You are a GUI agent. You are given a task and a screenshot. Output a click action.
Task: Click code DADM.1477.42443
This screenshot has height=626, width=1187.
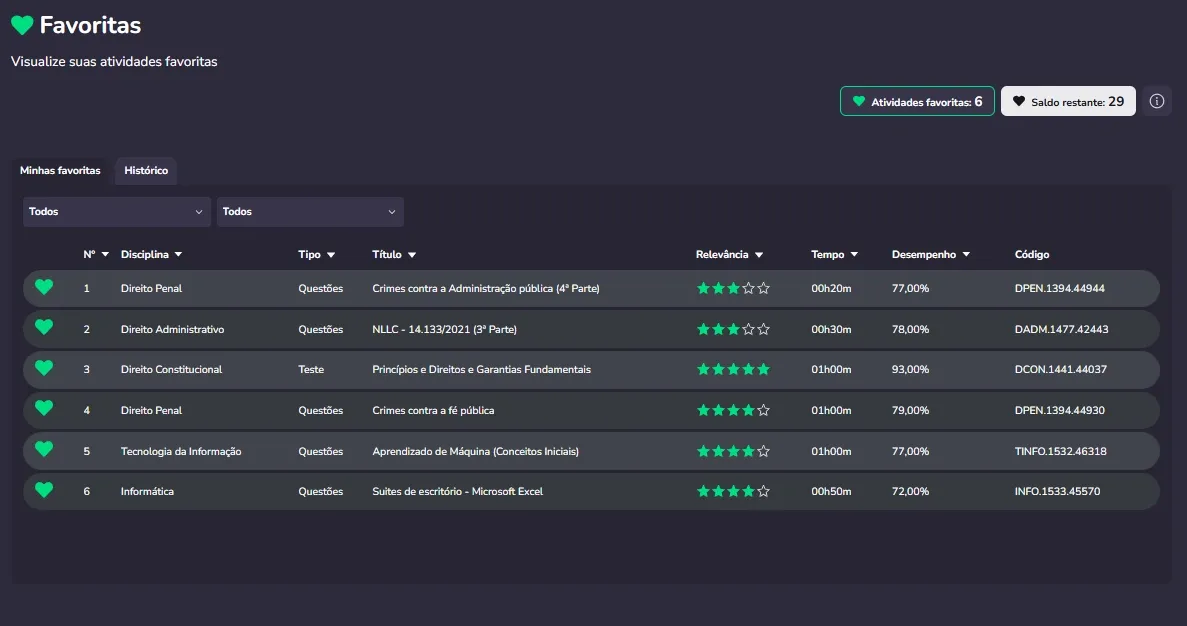click(x=1061, y=329)
